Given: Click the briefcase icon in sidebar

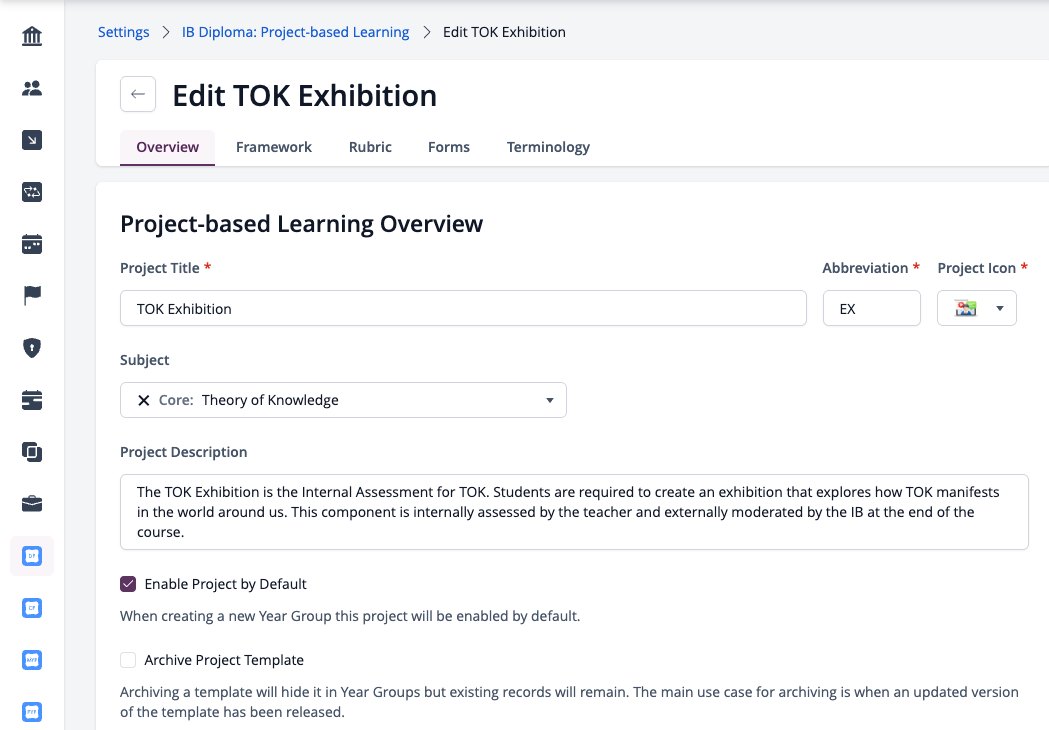Looking at the screenshot, I should 31,504.
